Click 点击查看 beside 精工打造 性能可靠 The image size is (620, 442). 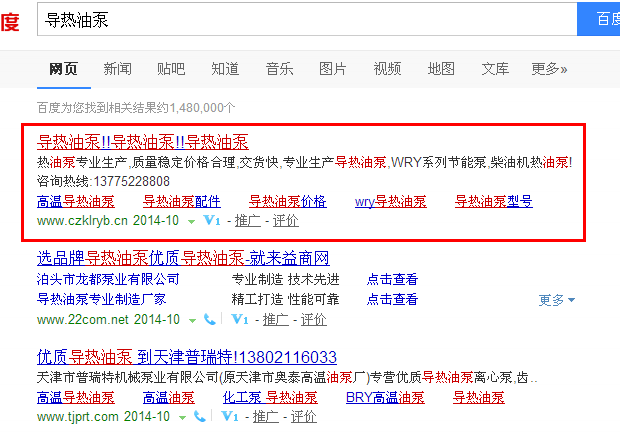tap(392, 299)
